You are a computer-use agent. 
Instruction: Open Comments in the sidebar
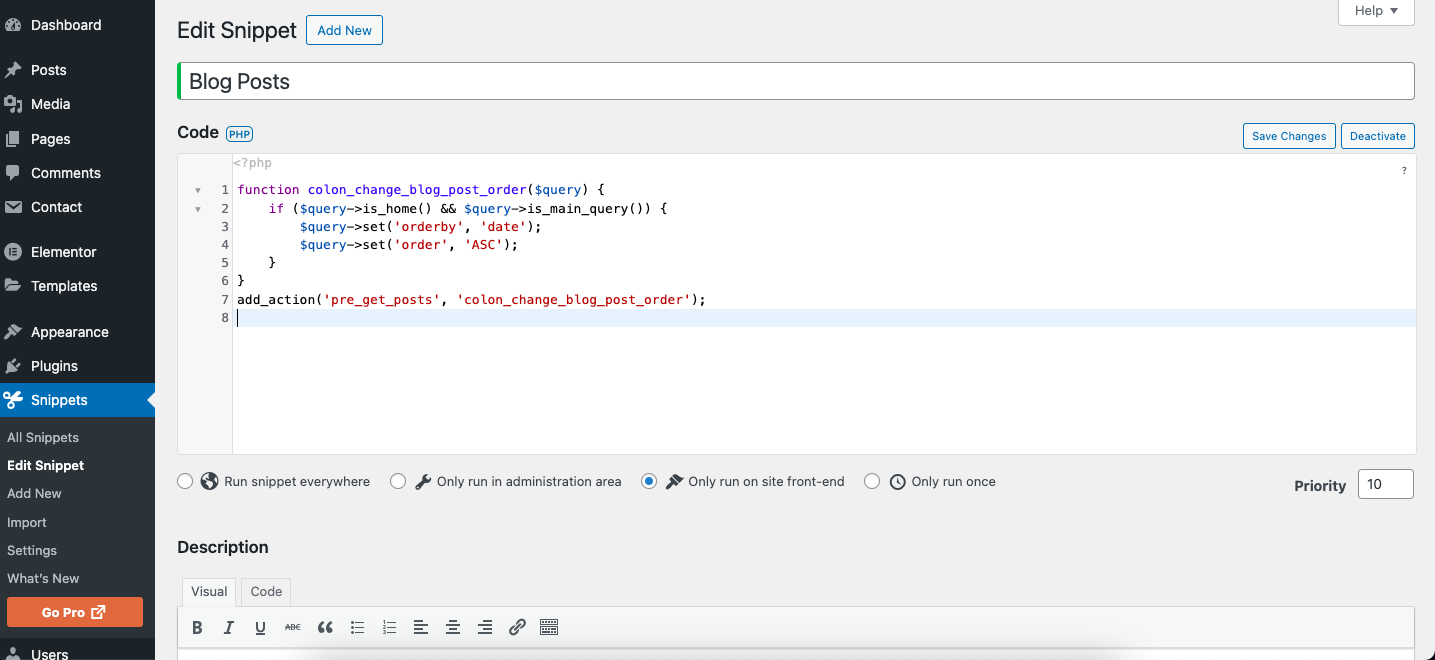[x=65, y=173]
